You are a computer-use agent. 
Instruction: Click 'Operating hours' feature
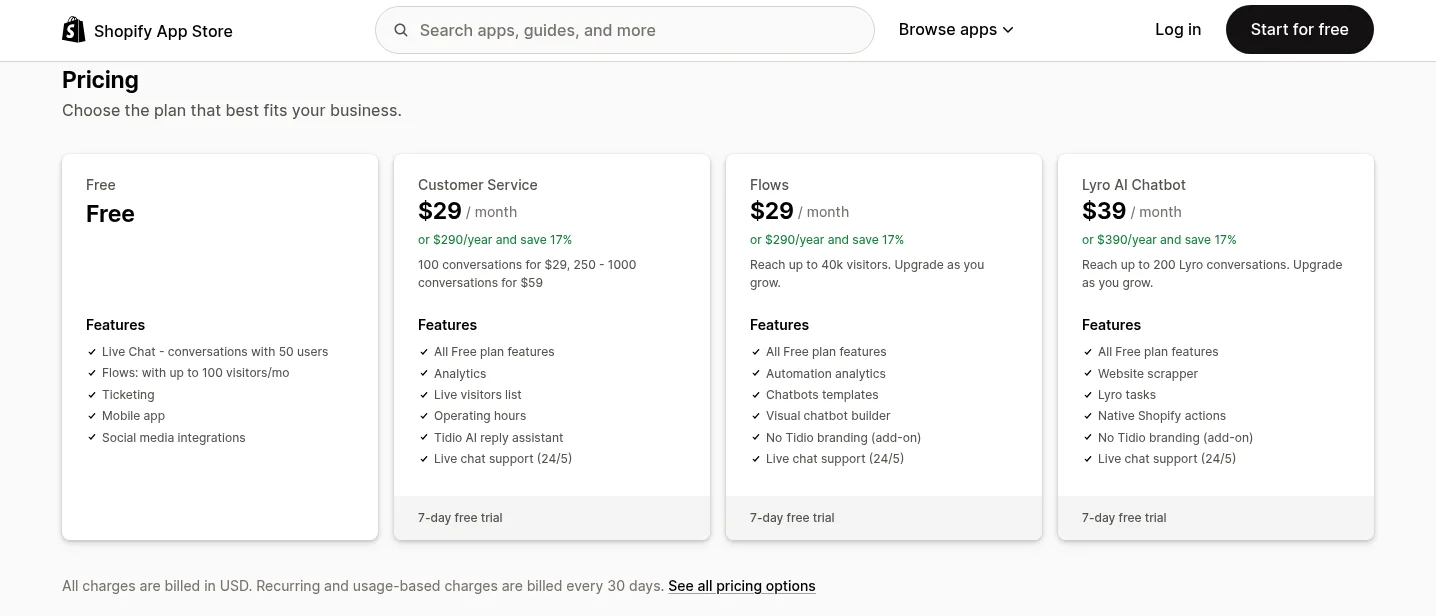pos(480,416)
